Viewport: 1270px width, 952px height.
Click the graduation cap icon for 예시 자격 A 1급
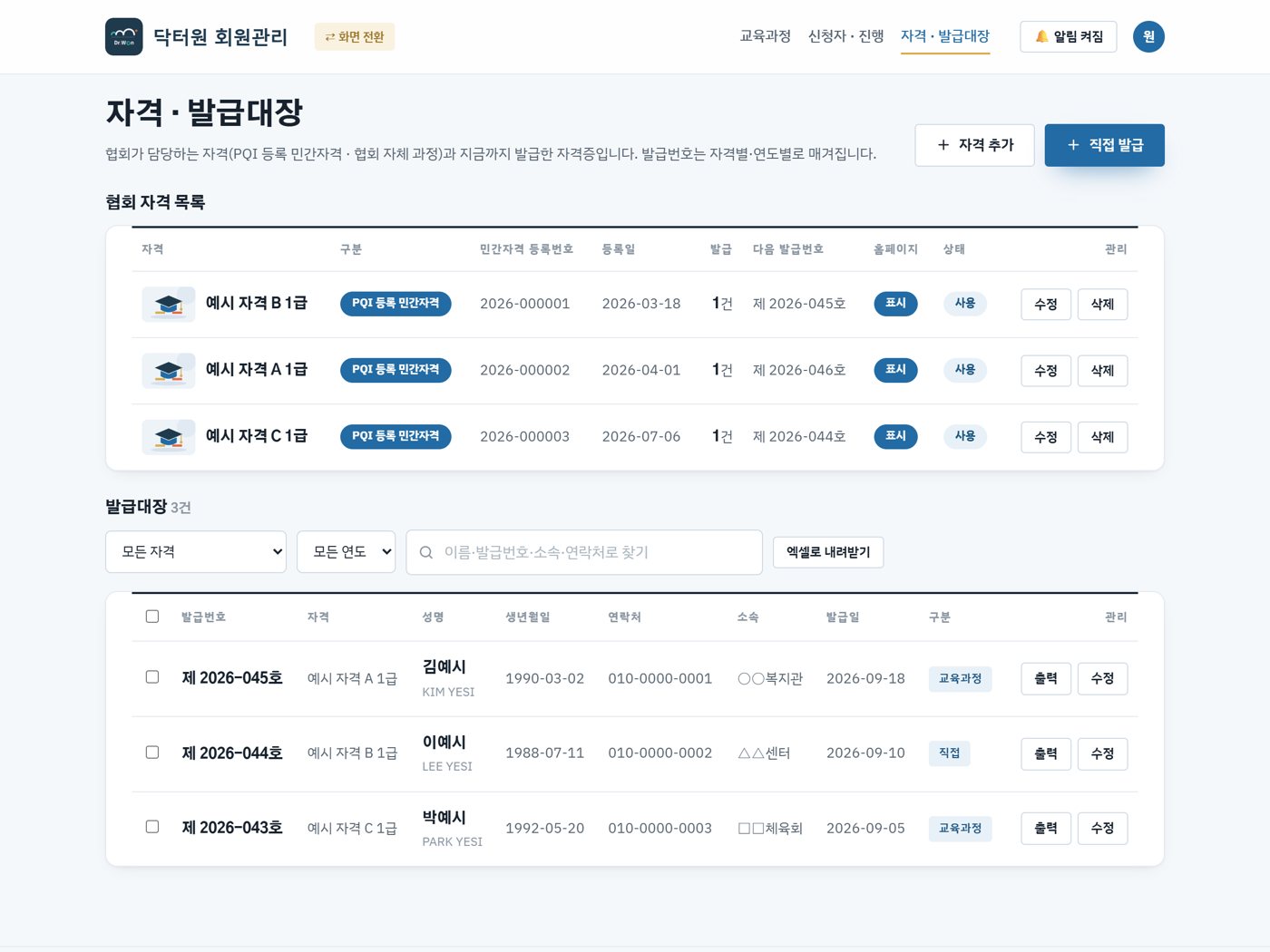click(169, 370)
